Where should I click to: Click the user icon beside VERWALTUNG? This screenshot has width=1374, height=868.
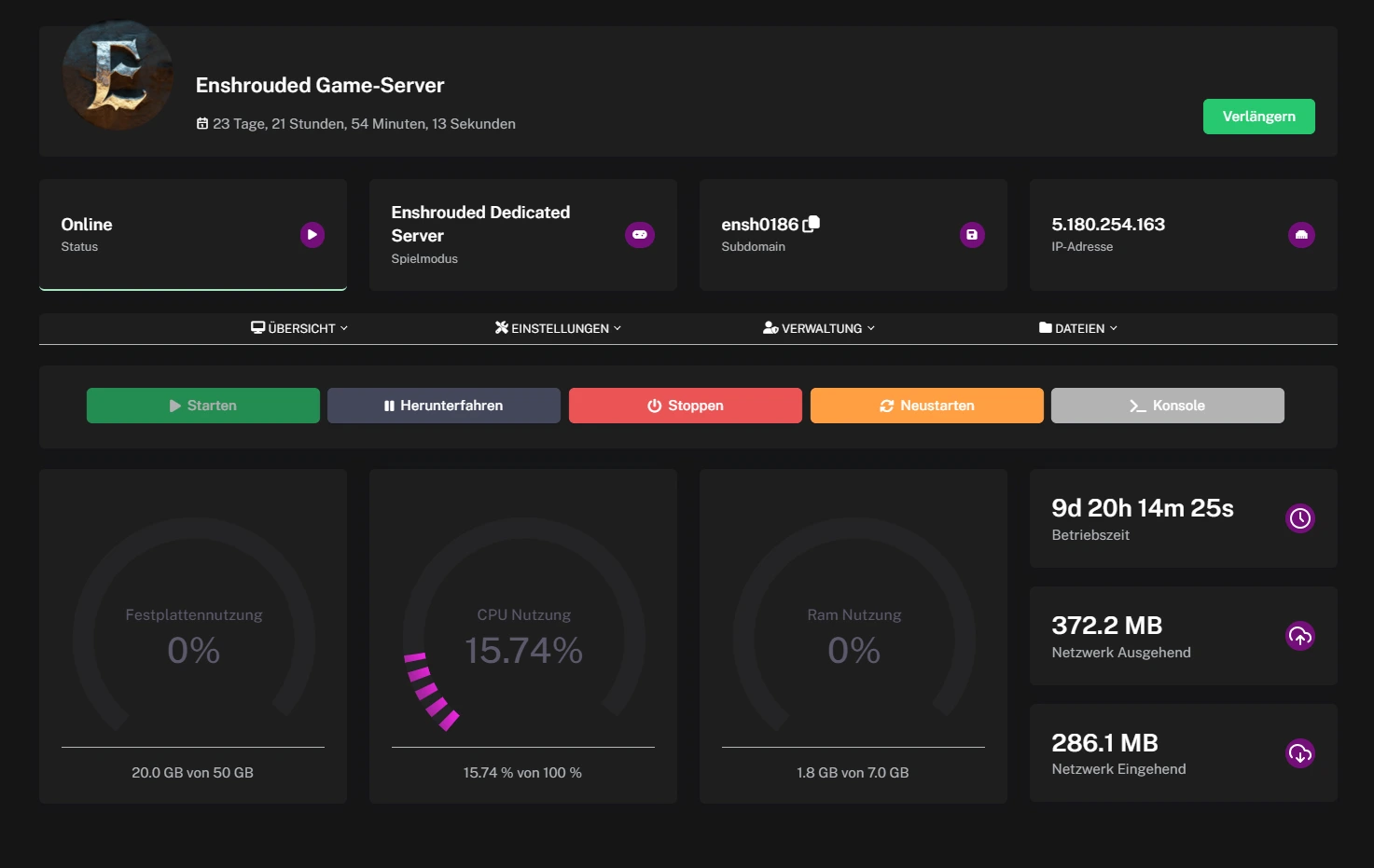tap(770, 327)
